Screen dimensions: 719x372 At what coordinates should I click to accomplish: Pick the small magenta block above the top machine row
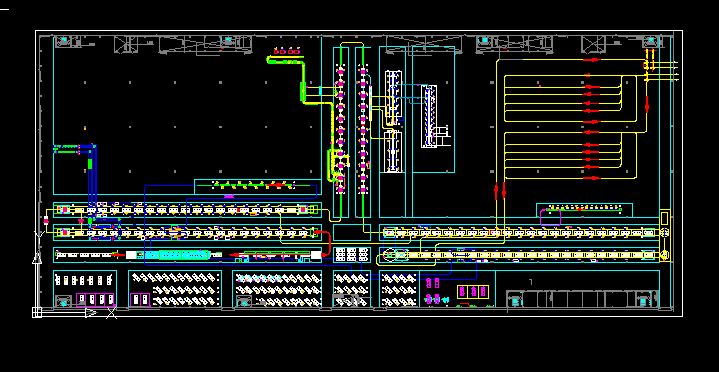click(x=229, y=196)
